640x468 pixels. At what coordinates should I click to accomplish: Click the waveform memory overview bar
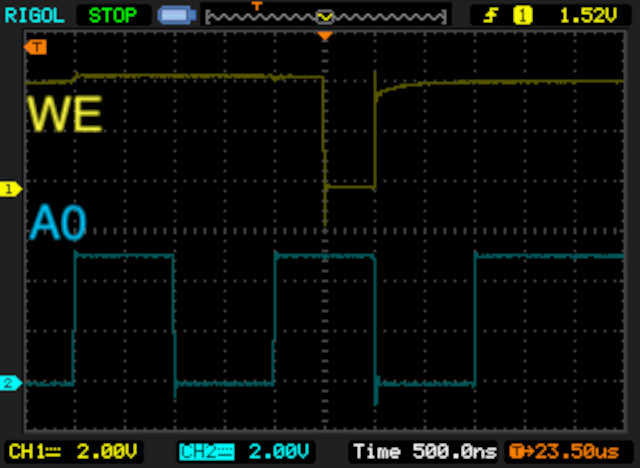click(326, 17)
